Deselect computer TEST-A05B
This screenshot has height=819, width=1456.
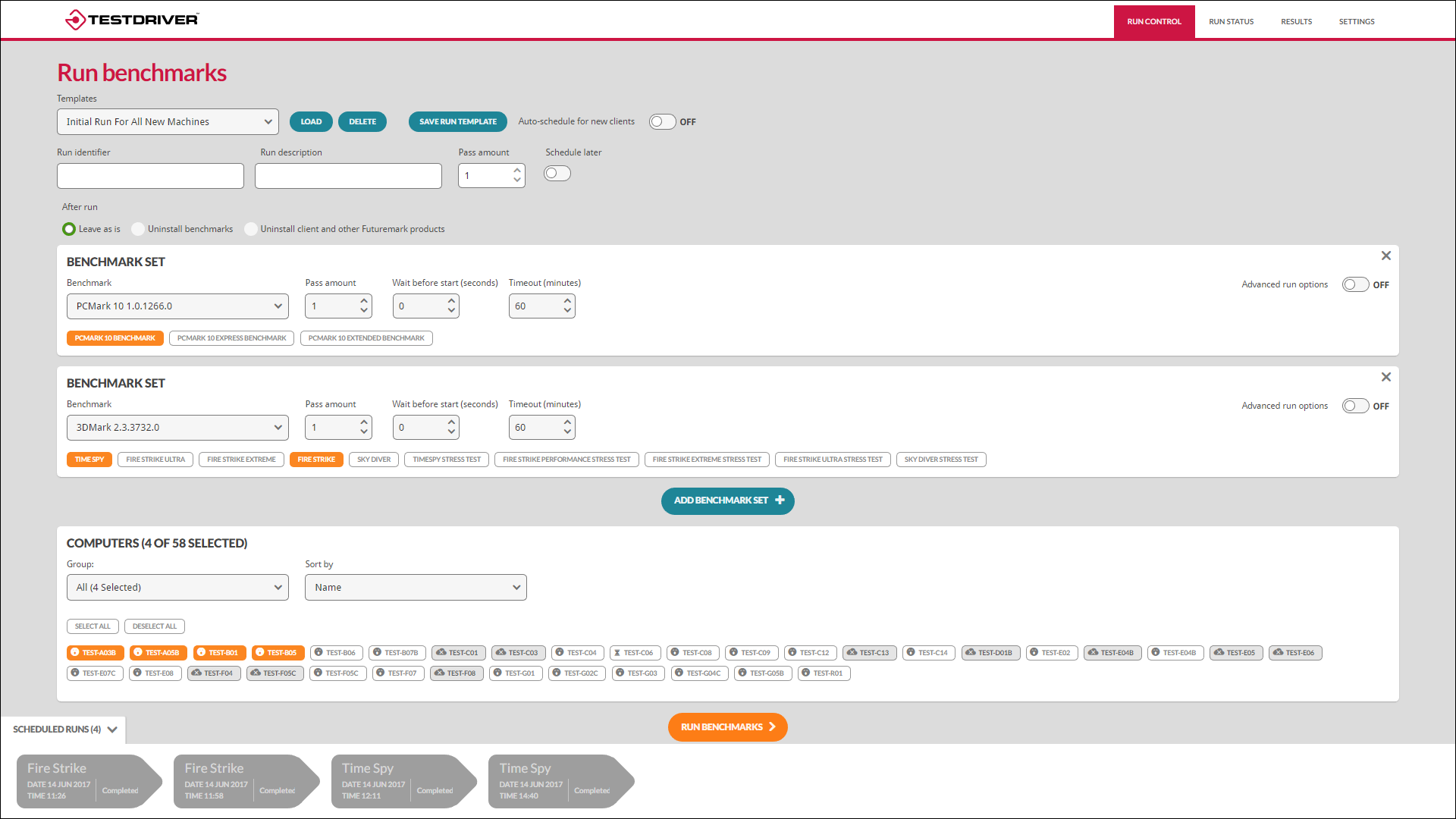point(158,653)
